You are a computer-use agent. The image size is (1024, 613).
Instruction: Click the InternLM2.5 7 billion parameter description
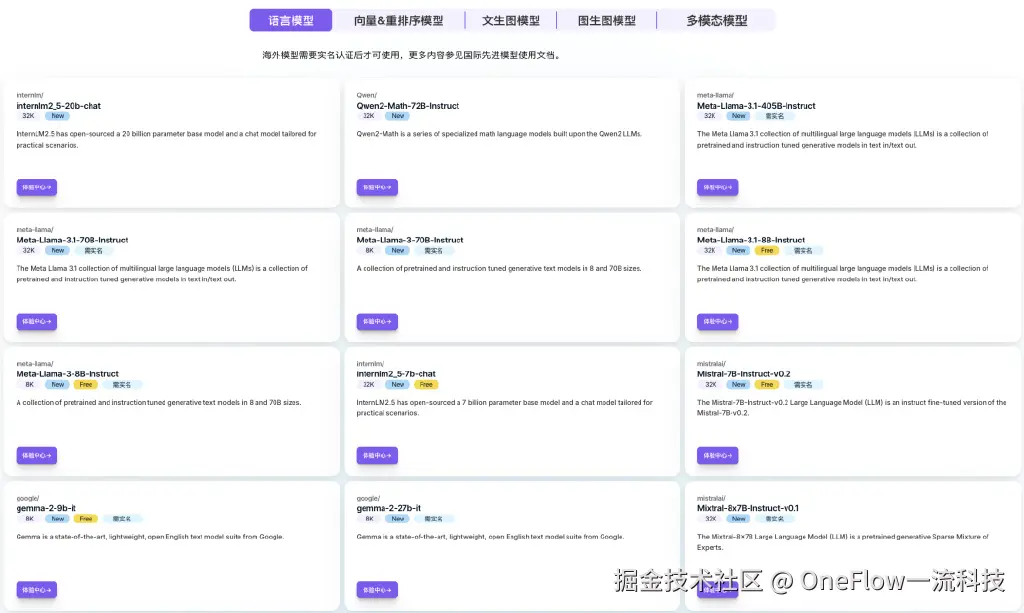click(x=504, y=407)
